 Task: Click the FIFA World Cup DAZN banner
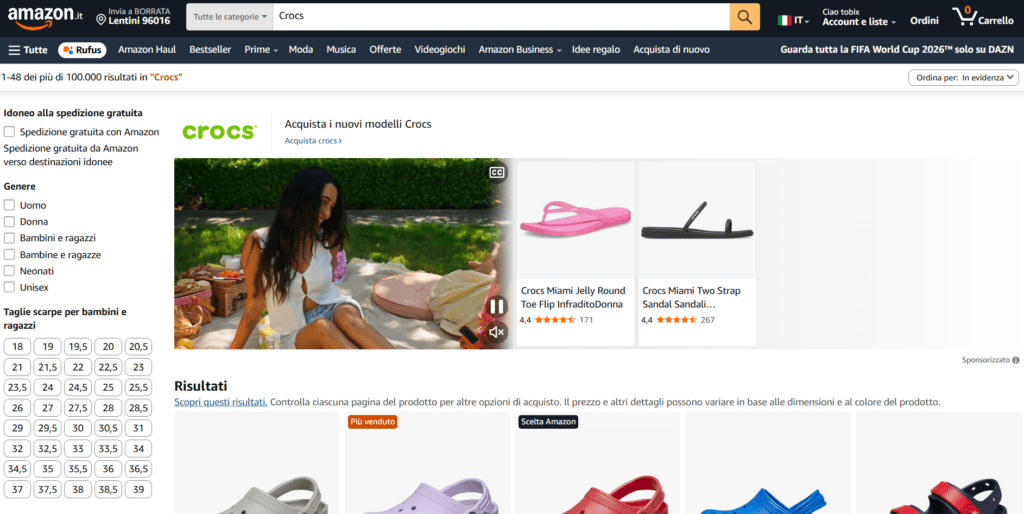(x=897, y=50)
